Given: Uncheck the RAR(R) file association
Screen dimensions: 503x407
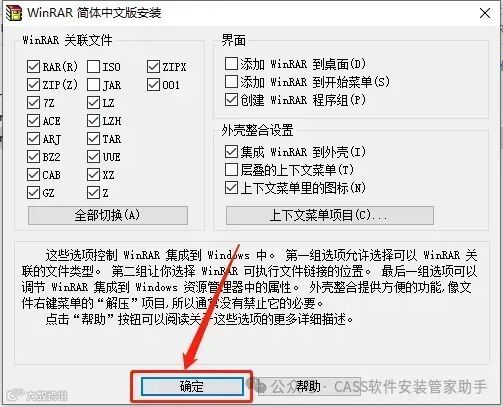Looking at the screenshot, I should tap(33, 67).
